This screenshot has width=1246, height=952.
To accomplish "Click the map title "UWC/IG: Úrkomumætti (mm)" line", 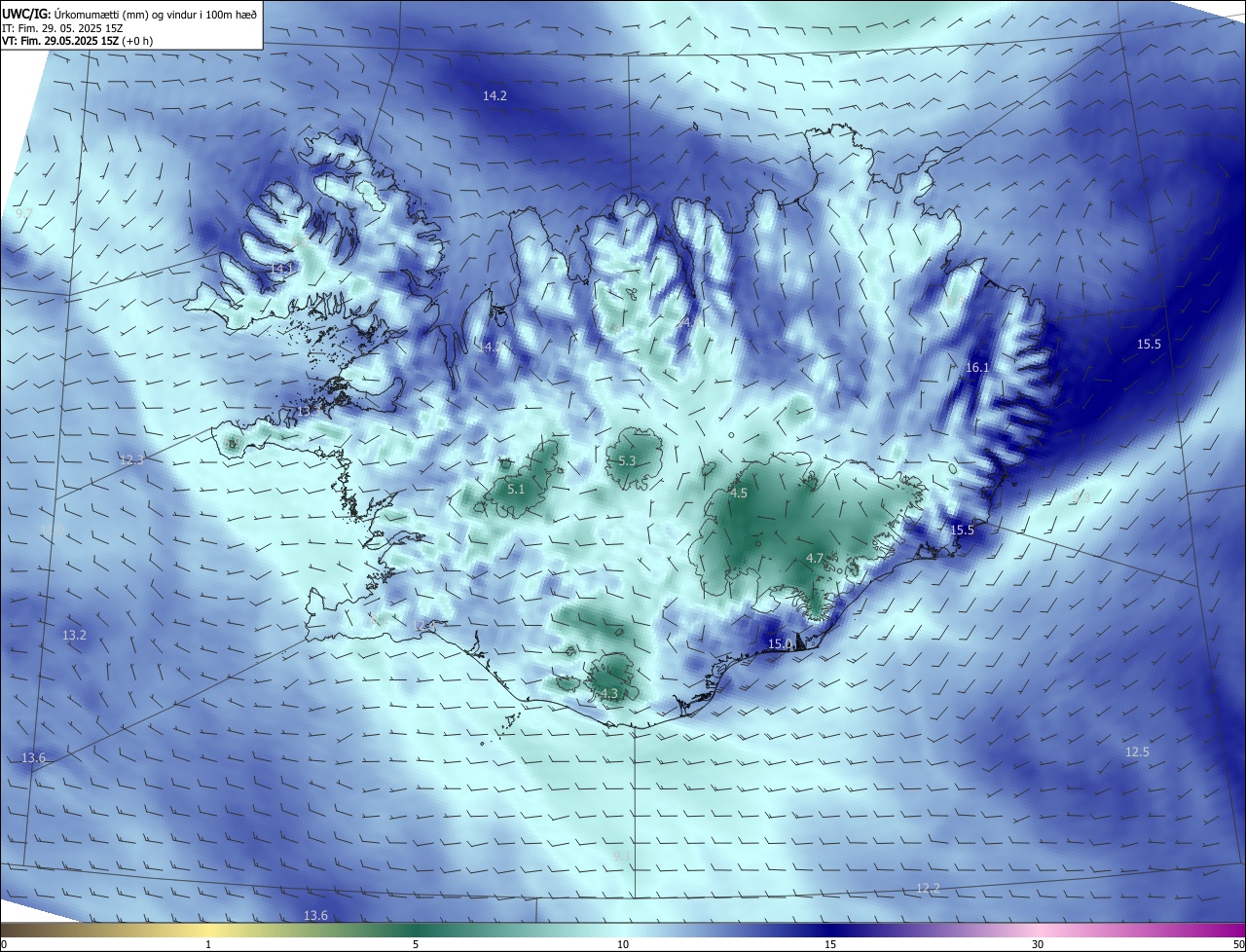I will (130, 14).
